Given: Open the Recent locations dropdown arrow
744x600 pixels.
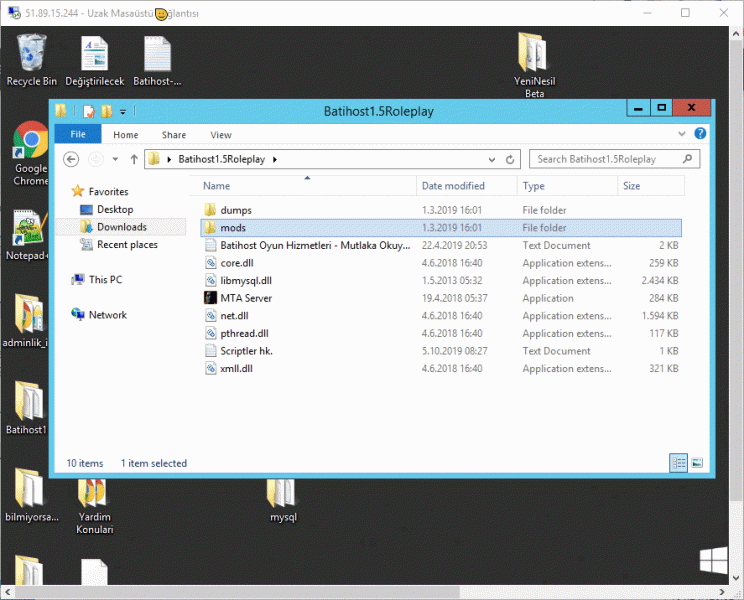Looking at the screenshot, I should point(115,159).
